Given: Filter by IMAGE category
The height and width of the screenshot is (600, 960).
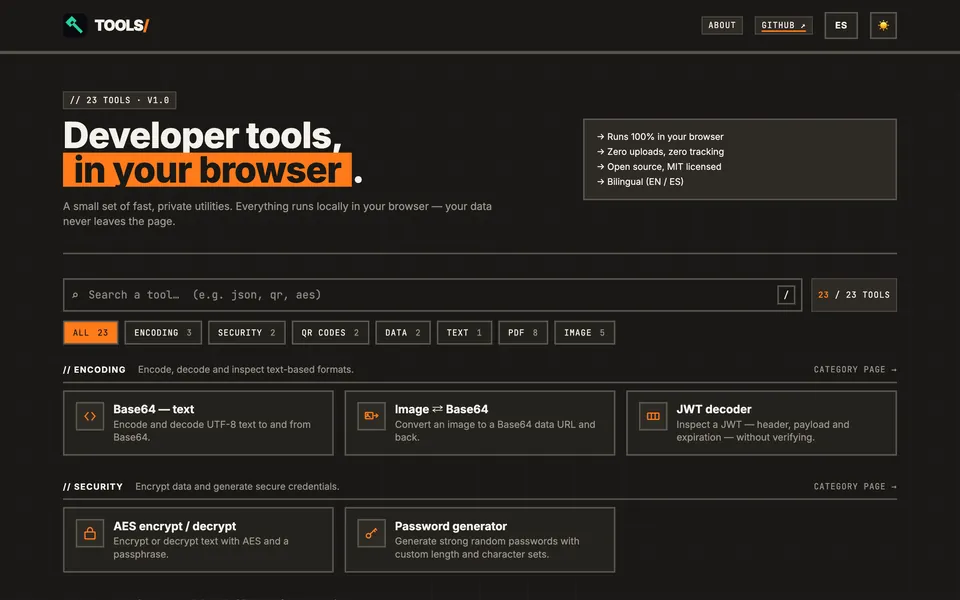Looking at the screenshot, I should [x=584, y=332].
